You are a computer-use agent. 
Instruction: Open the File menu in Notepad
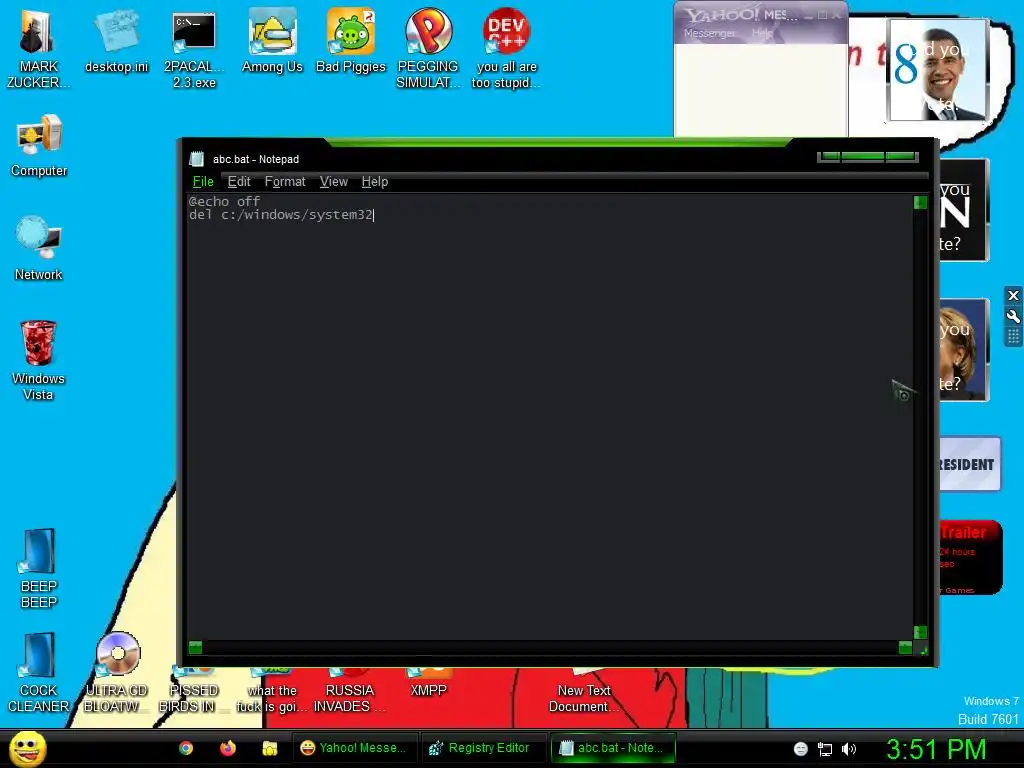pyautogui.click(x=203, y=182)
